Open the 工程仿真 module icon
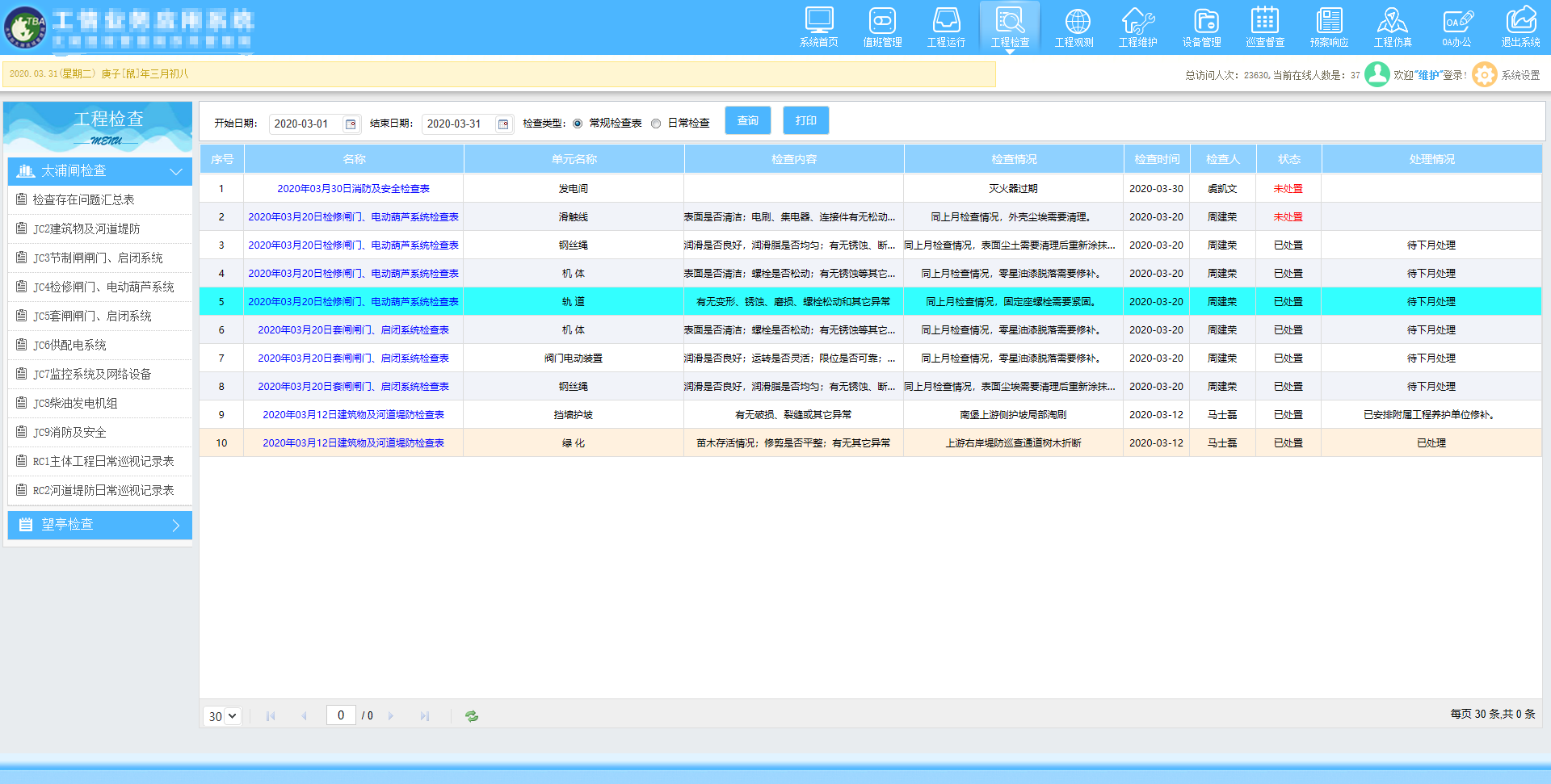1551x784 pixels. (1393, 27)
